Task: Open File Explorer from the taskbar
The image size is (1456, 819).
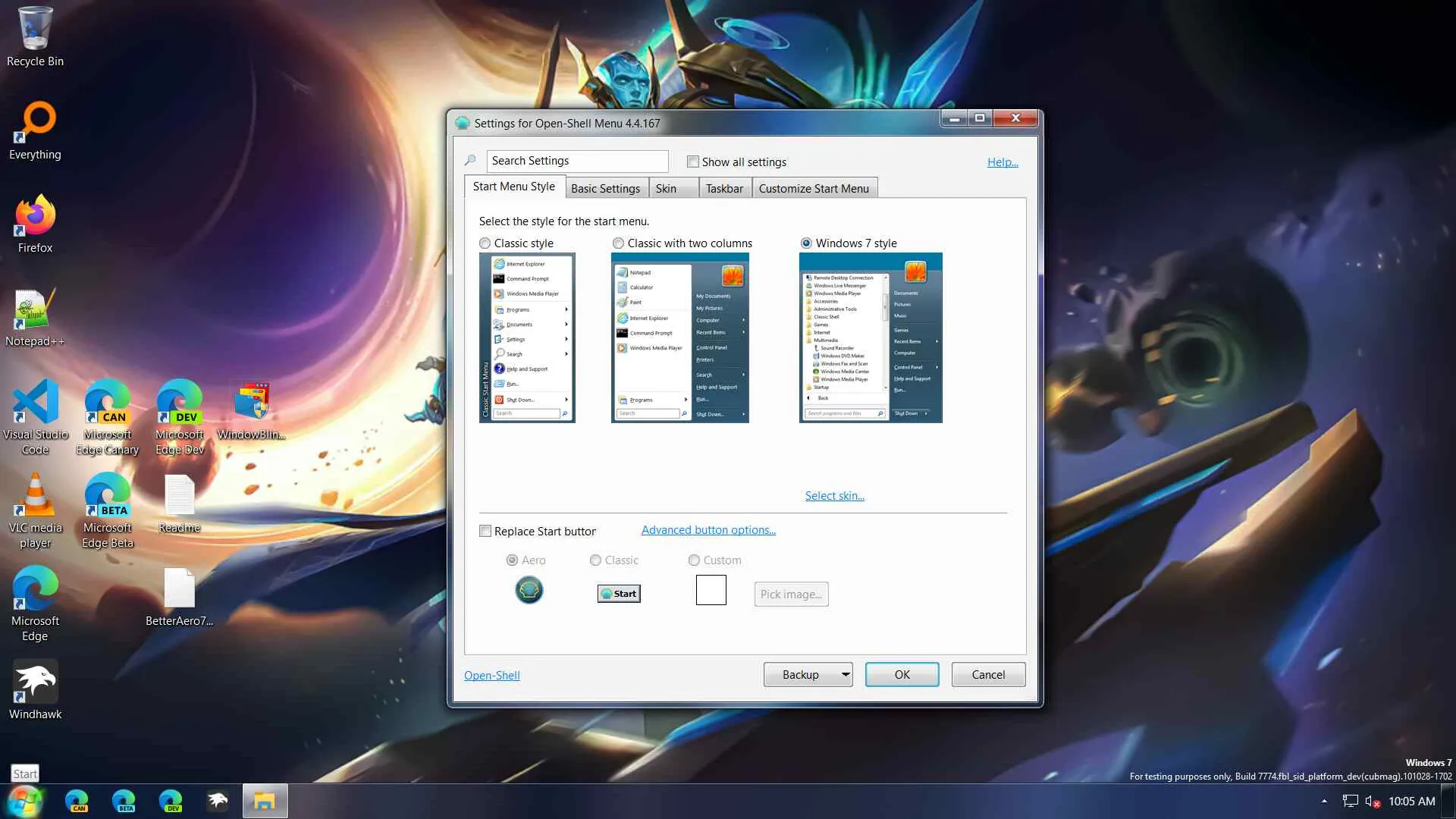Action: [265, 802]
